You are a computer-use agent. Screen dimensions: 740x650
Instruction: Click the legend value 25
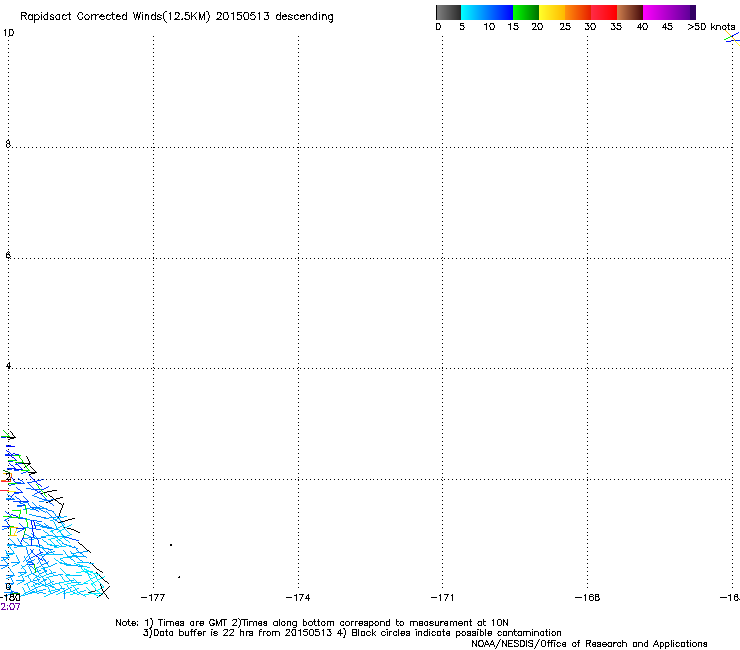coord(565,27)
